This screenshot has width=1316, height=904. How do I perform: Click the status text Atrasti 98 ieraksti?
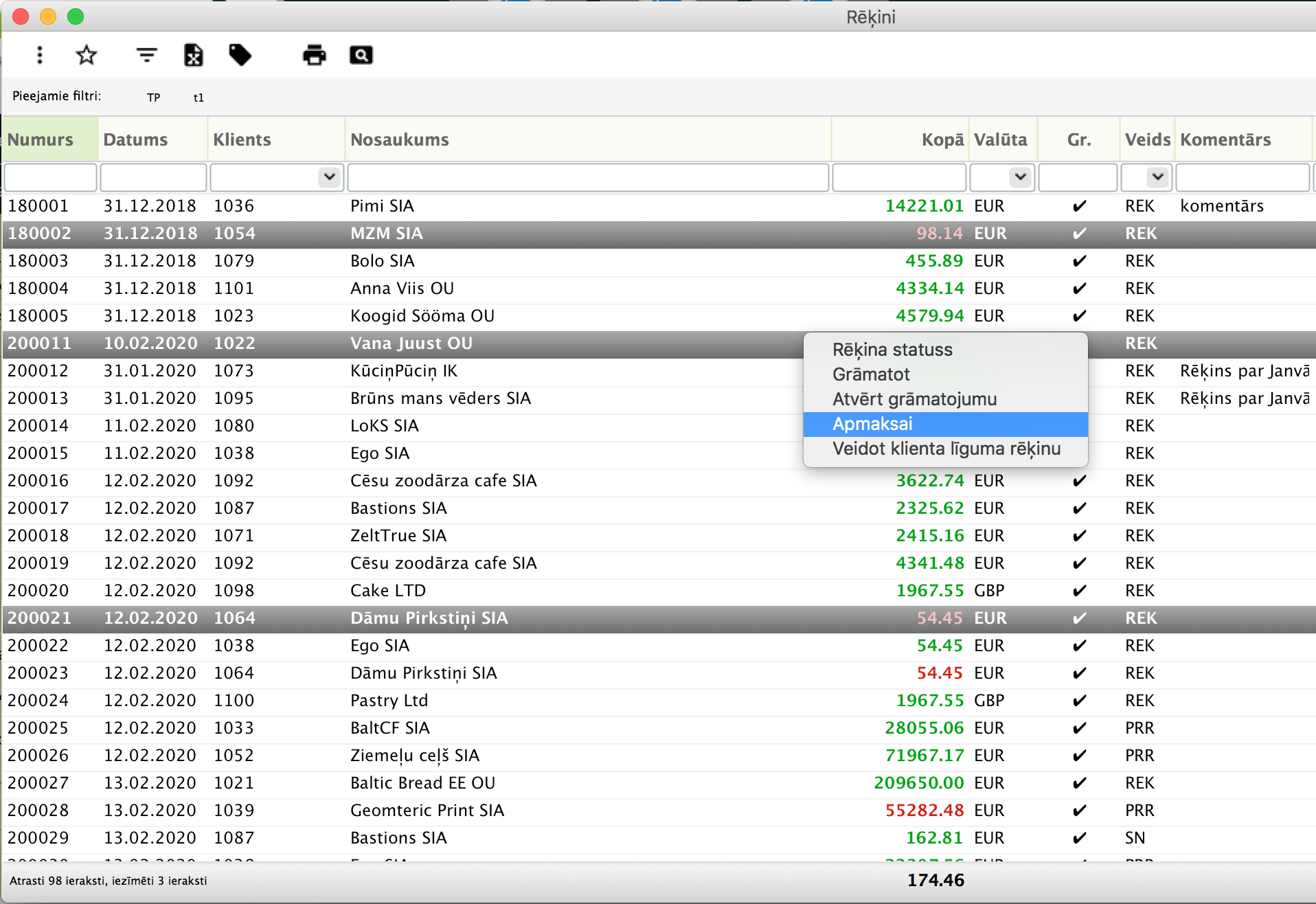[x=57, y=881]
